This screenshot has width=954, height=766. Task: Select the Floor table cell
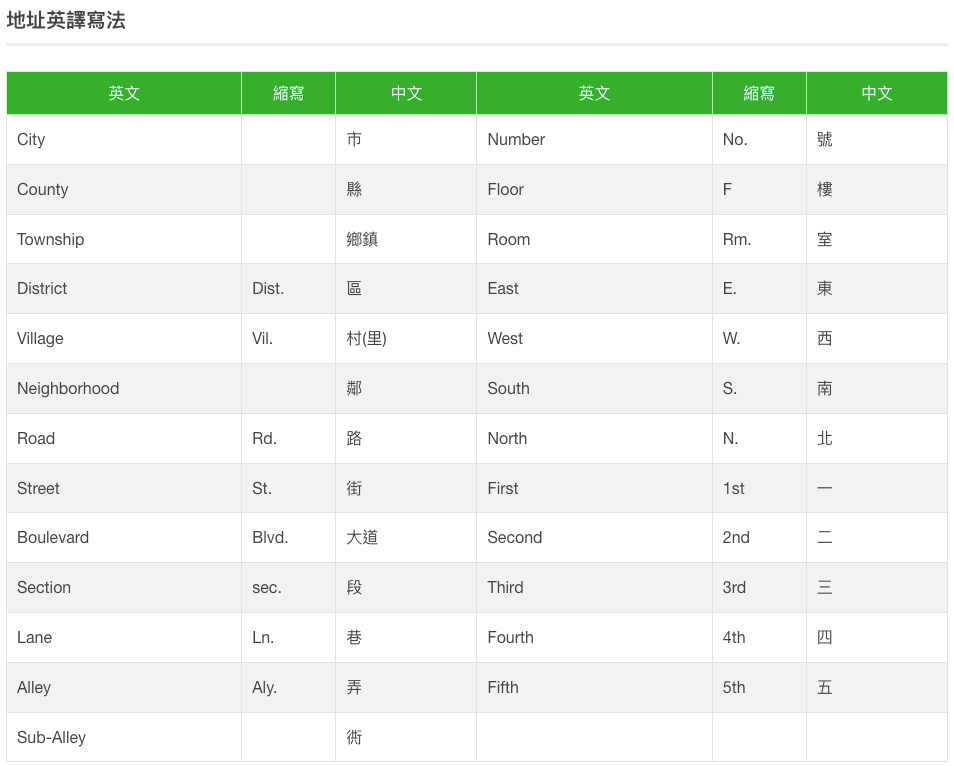(506, 189)
